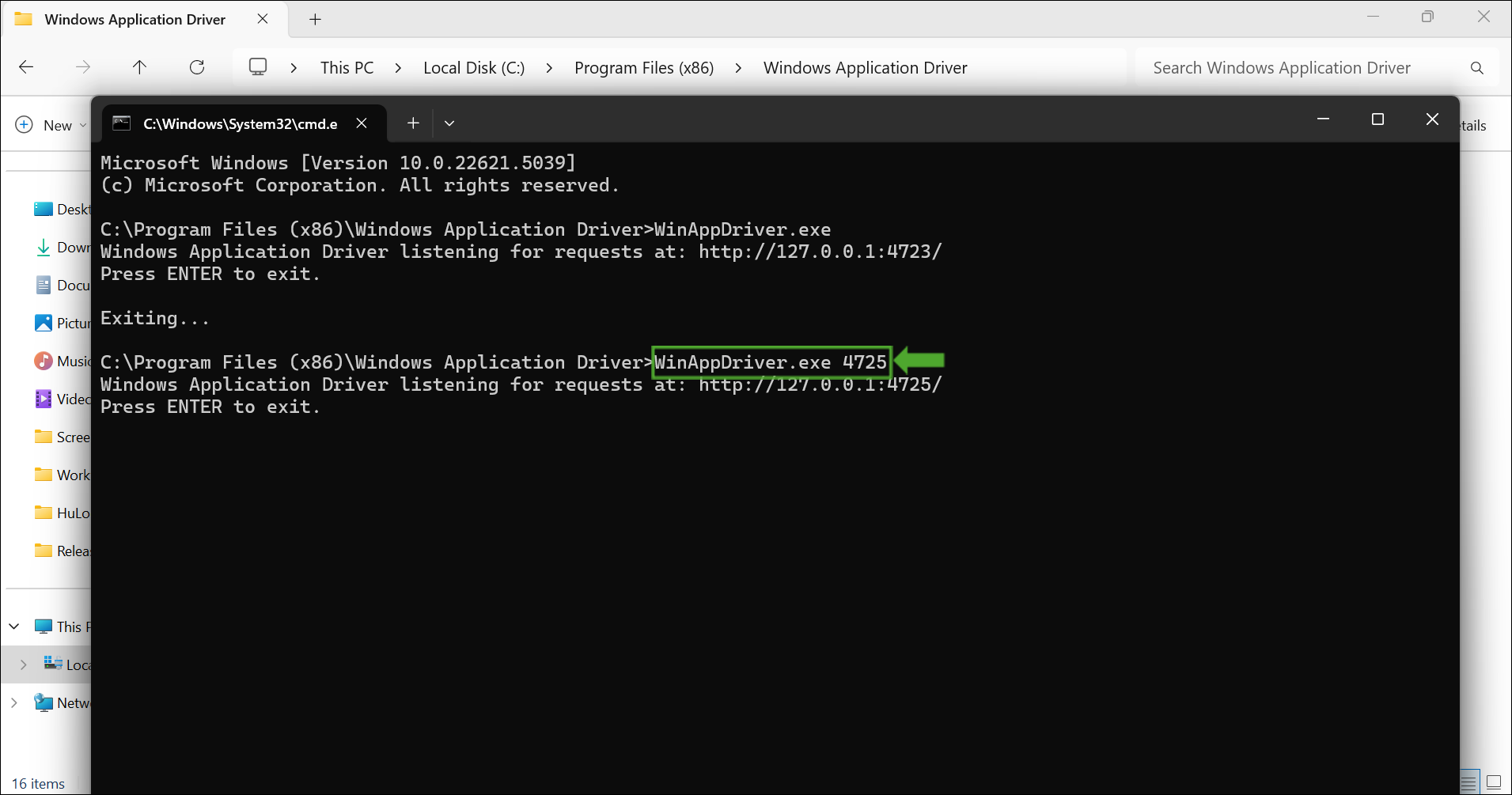Image resolution: width=1512 pixels, height=795 pixels.
Task: Click the Up directory arrow
Action: point(139,67)
